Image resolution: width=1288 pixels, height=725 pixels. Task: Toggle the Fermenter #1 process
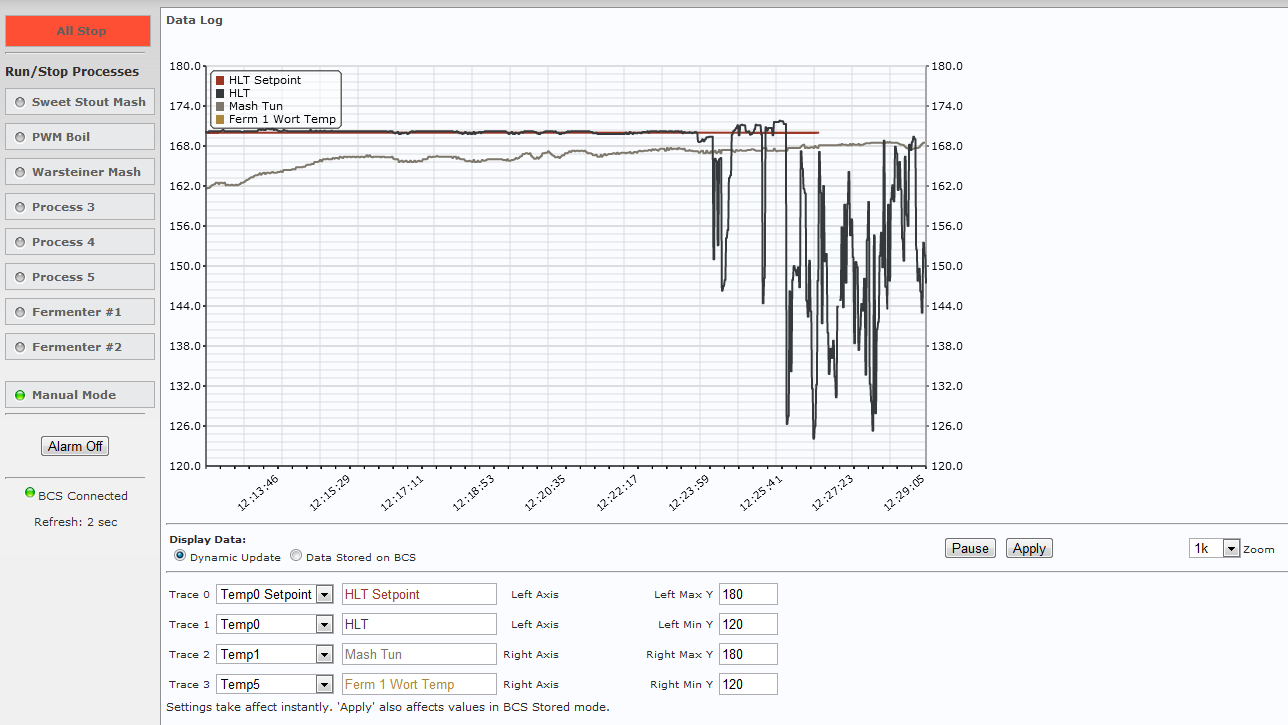(x=80, y=312)
